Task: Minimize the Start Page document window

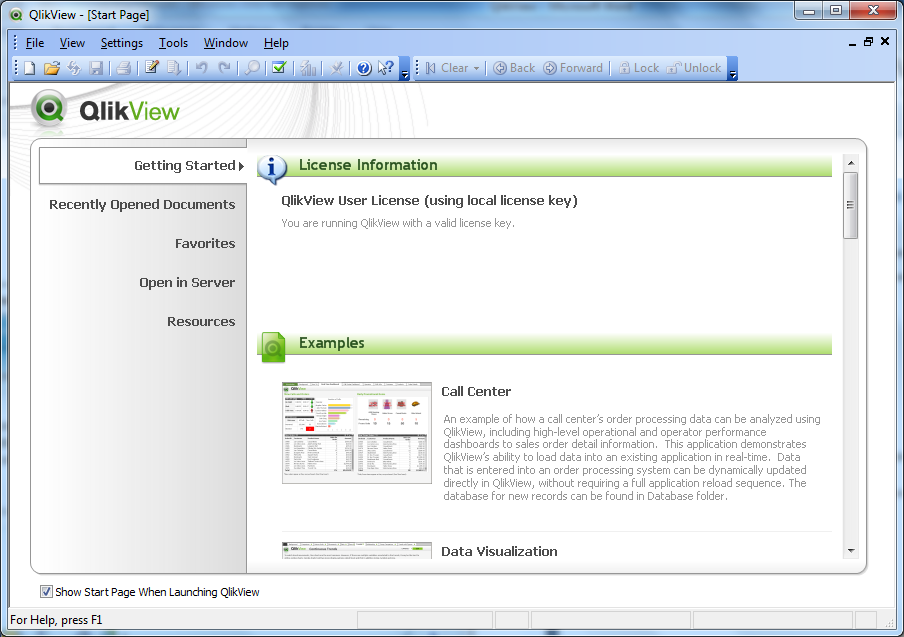Action: tap(852, 43)
